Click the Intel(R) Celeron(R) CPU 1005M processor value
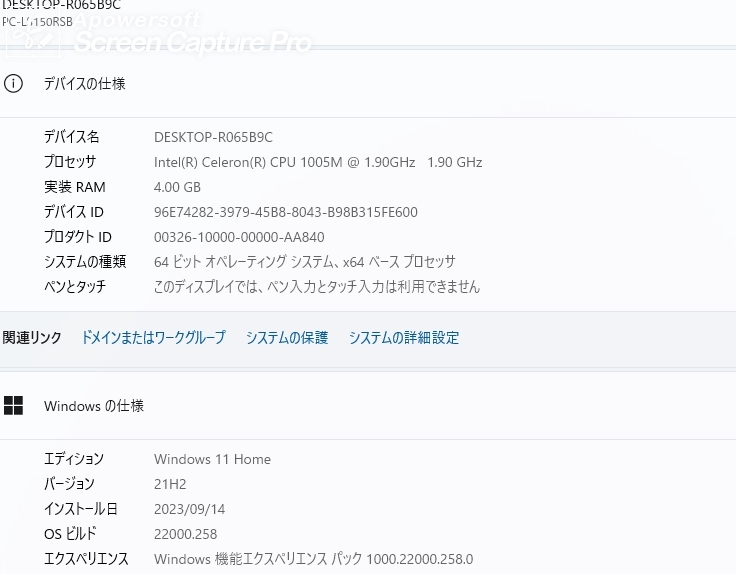736x574 pixels. (x=318, y=162)
